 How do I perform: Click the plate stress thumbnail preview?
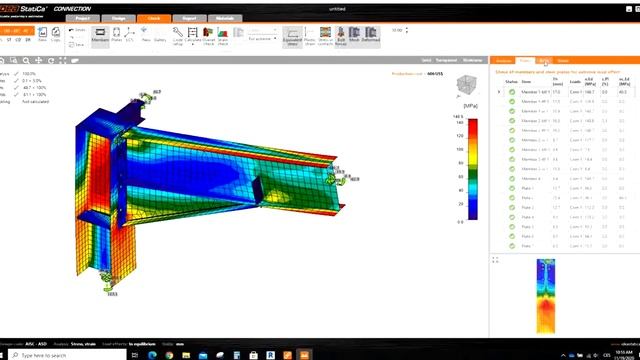click(546, 296)
